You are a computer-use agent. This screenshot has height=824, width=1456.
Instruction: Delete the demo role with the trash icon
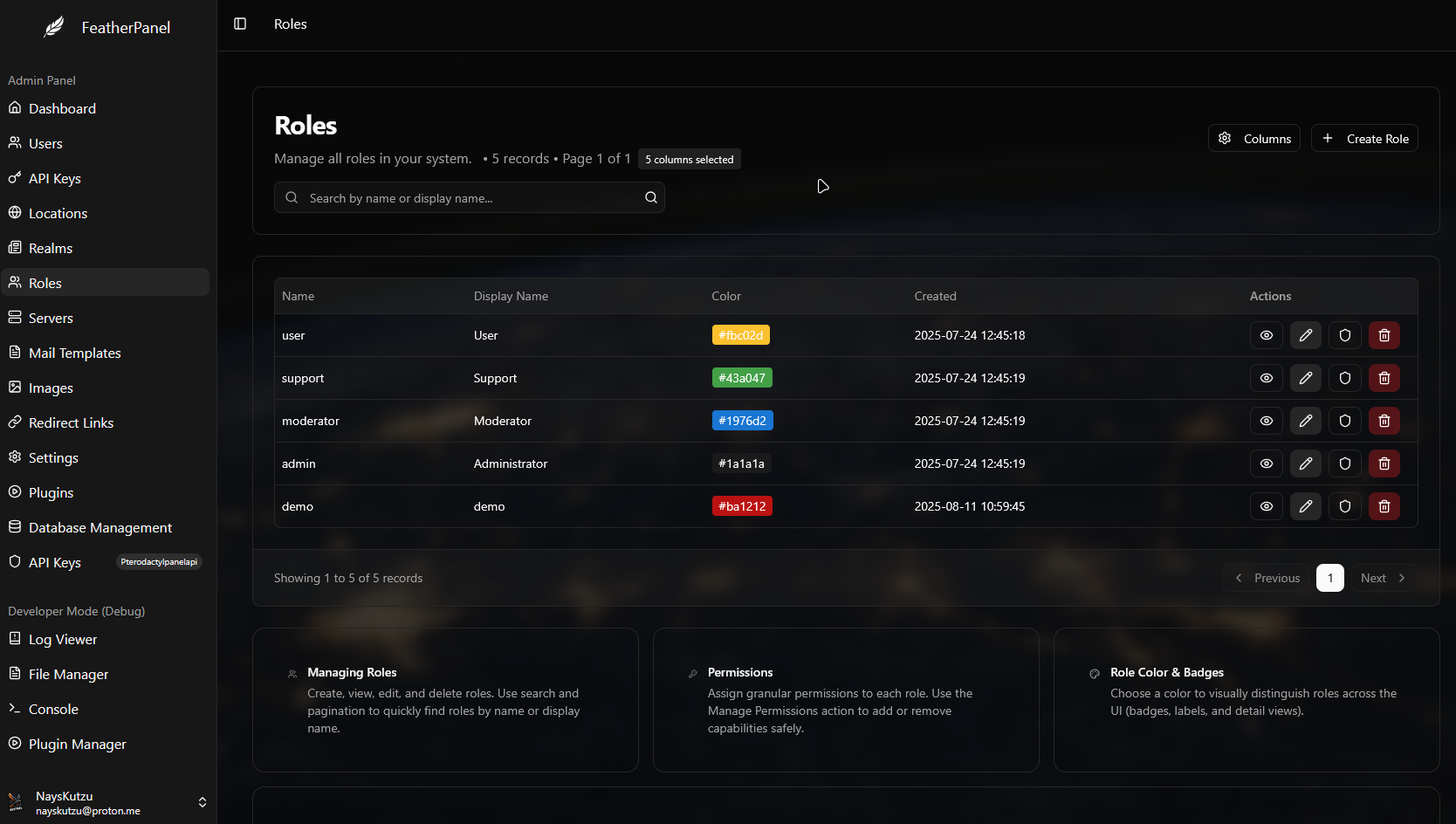click(x=1384, y=506)
